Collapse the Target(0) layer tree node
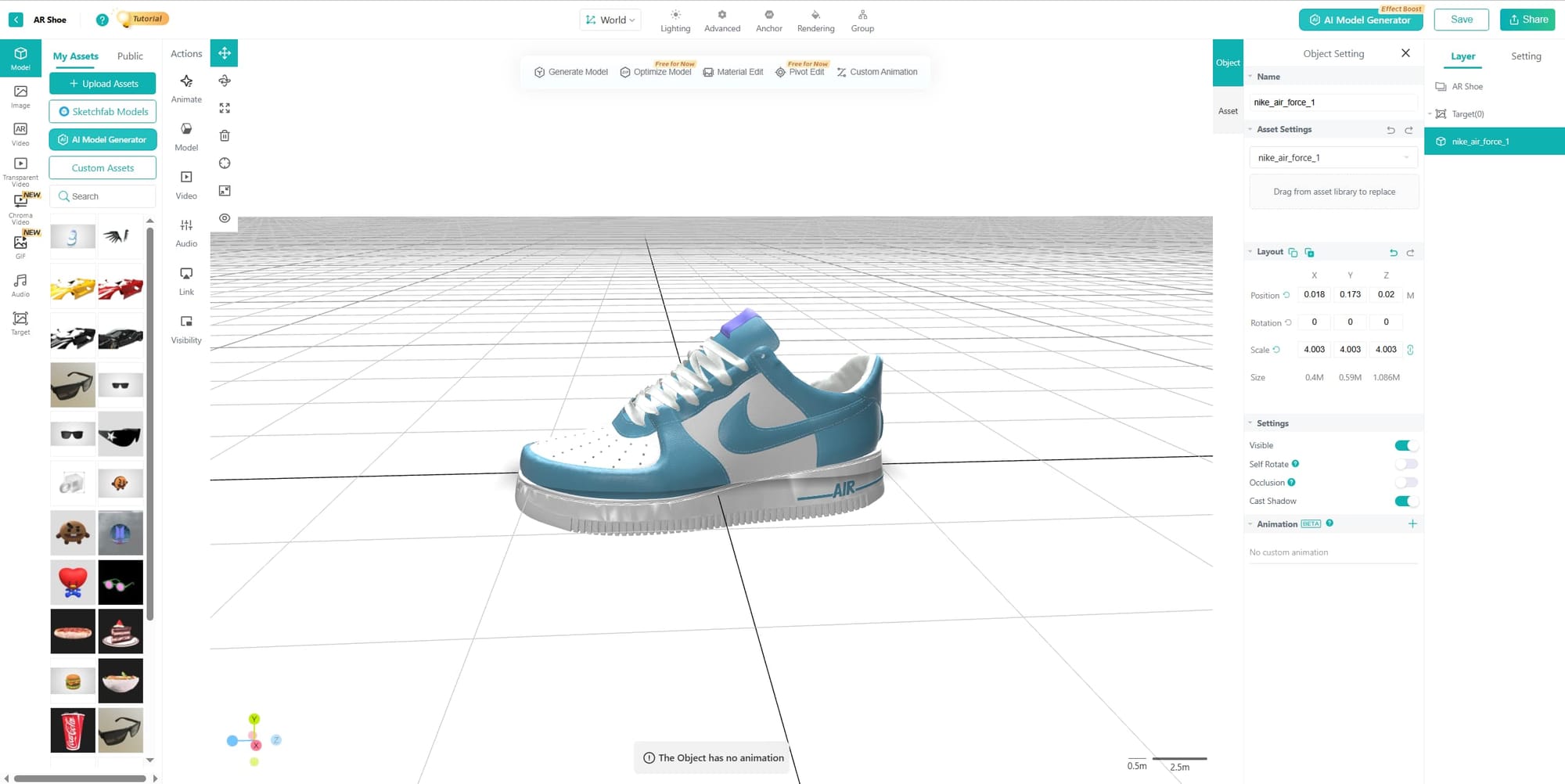 click(1430, 114)
